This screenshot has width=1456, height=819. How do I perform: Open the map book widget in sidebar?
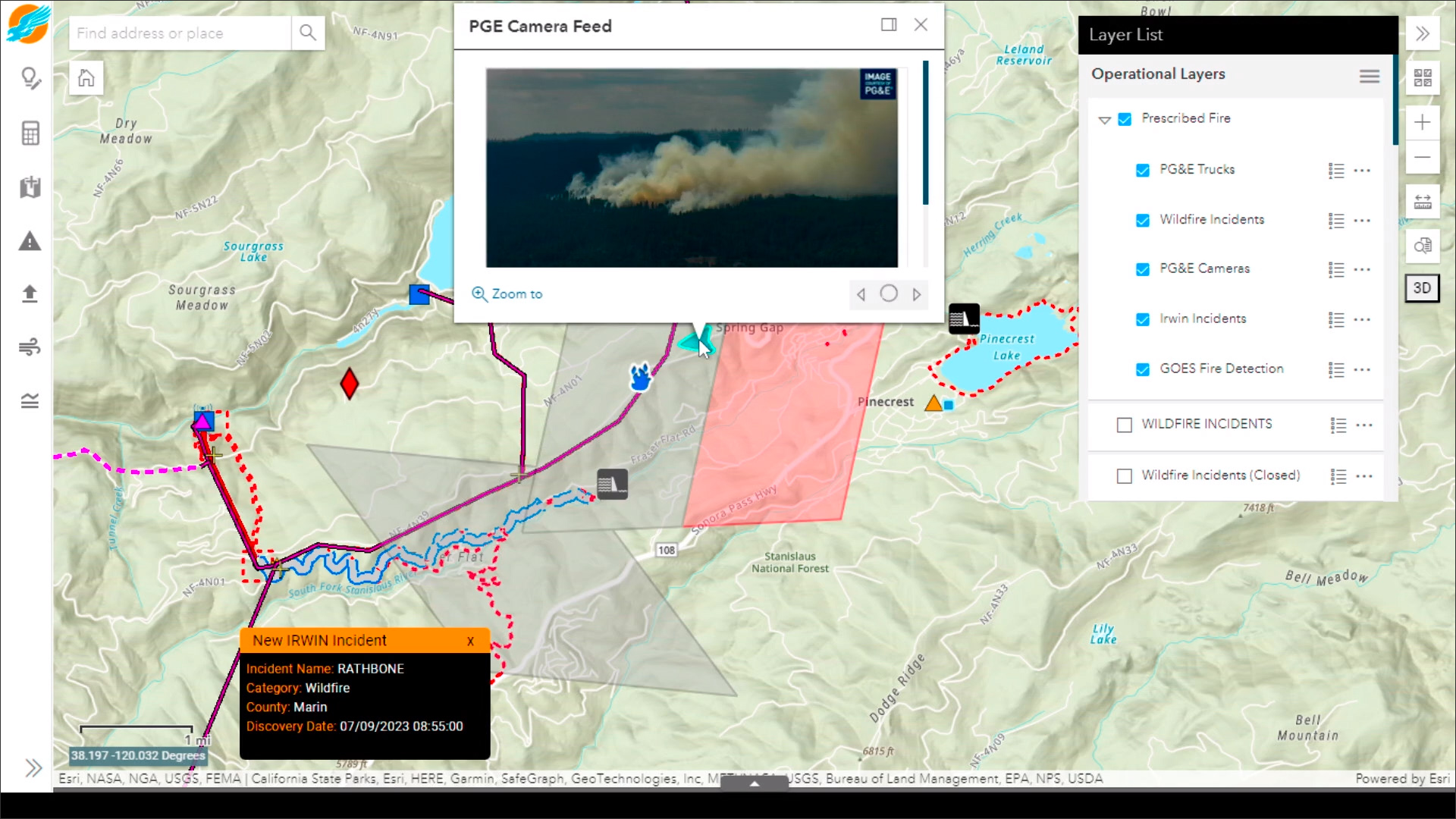tap(30, 187)
